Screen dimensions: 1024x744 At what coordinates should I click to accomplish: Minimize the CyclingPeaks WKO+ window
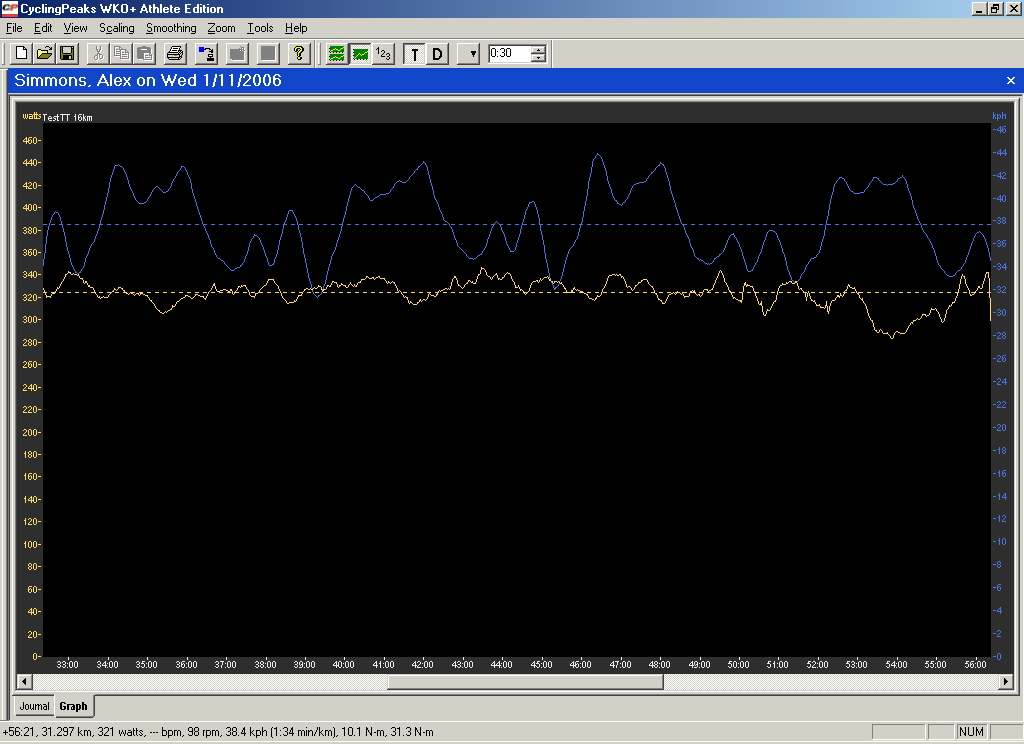pos(979,8)
